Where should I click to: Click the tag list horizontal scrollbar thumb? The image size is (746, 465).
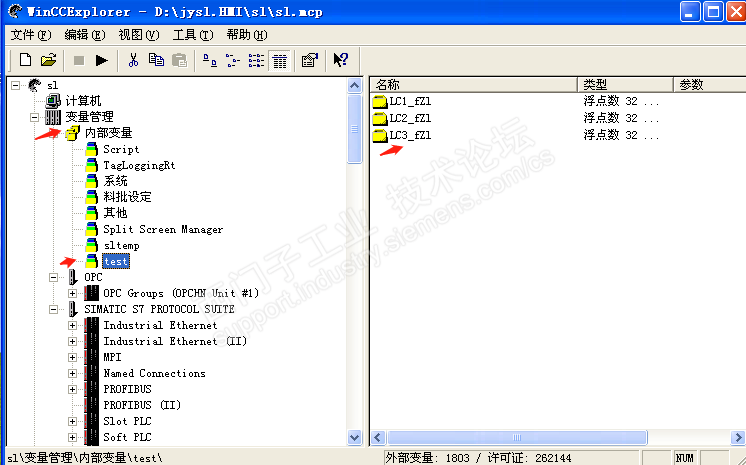pos(517,437)
